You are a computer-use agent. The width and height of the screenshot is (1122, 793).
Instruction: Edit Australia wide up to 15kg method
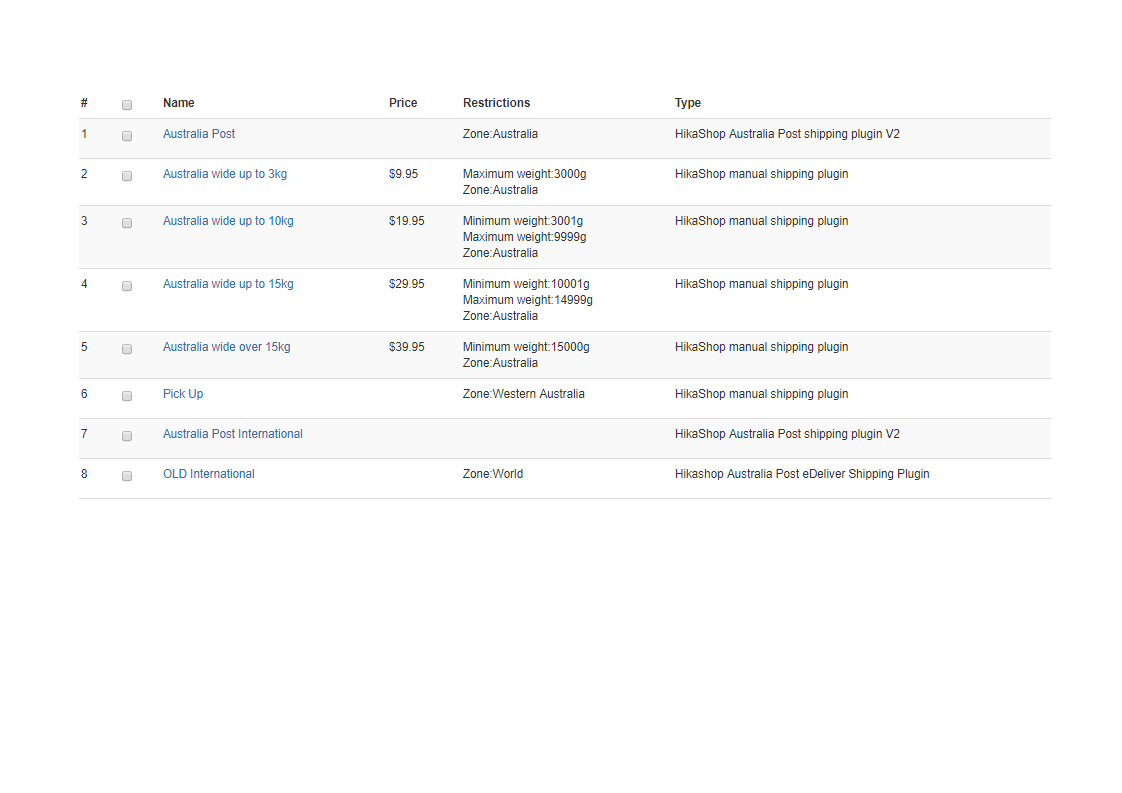(x=228, y=284)
